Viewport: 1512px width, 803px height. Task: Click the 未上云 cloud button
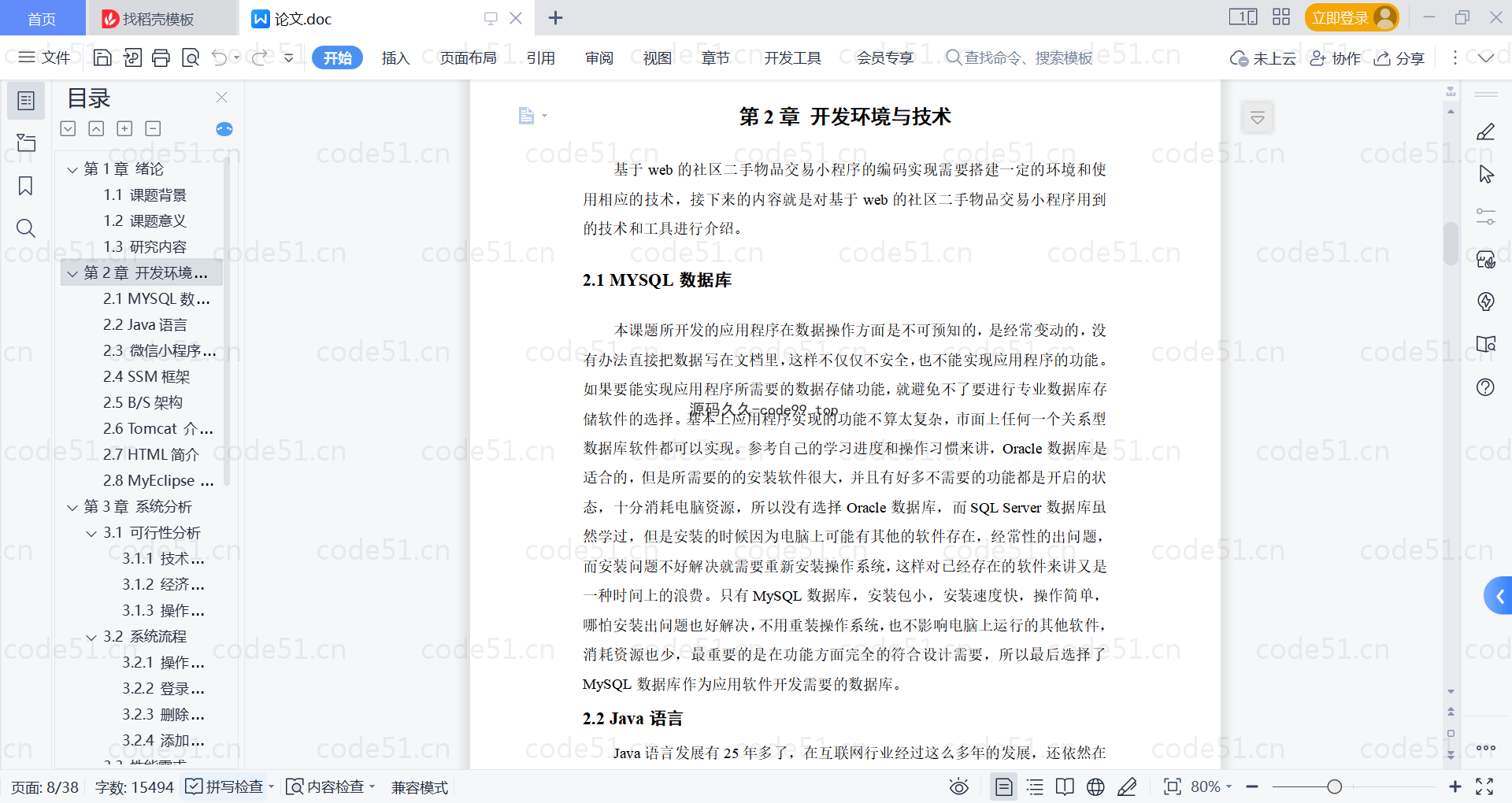[x=1263, y=58]
